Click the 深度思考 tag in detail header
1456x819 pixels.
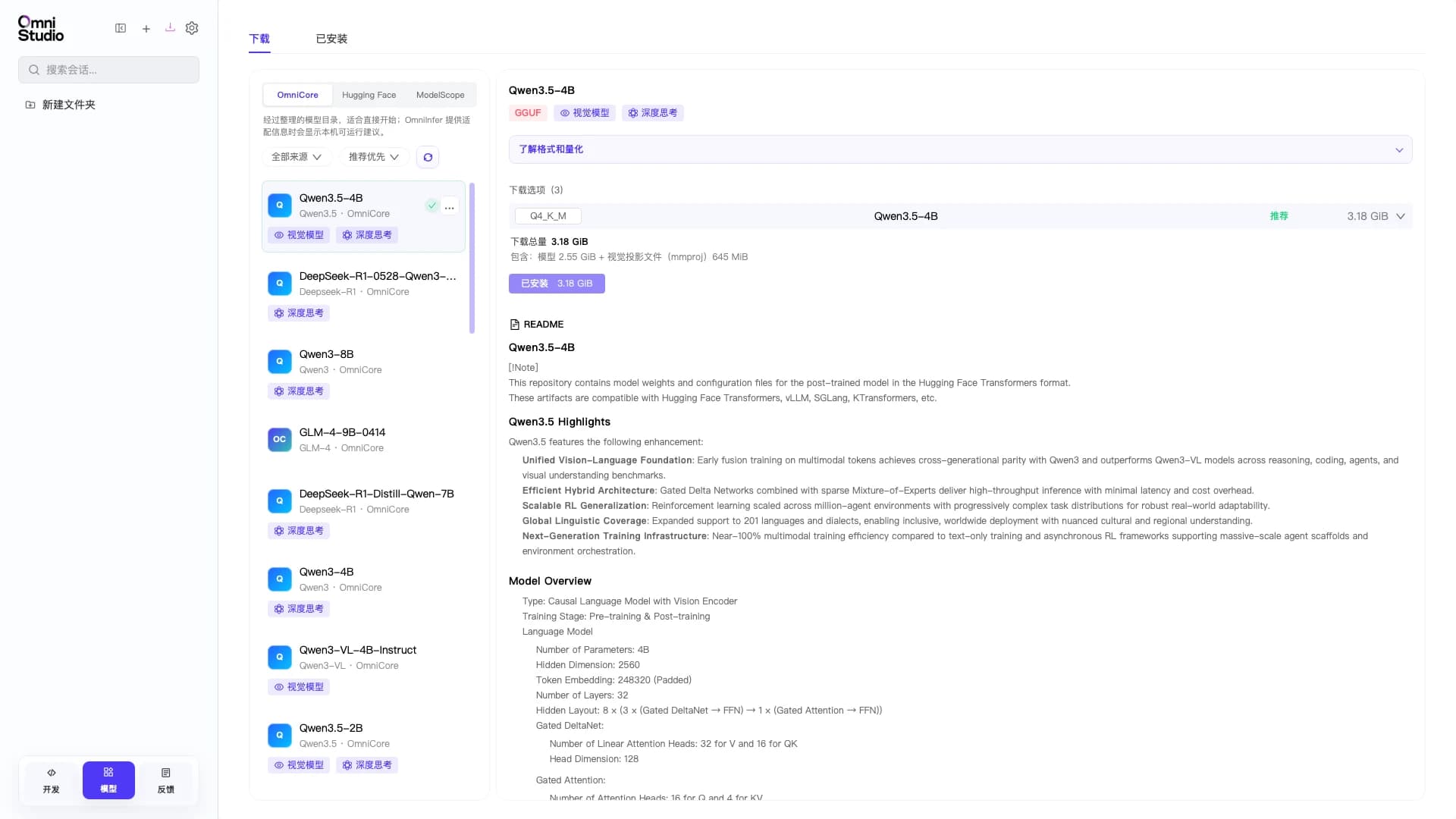(653, 113)
